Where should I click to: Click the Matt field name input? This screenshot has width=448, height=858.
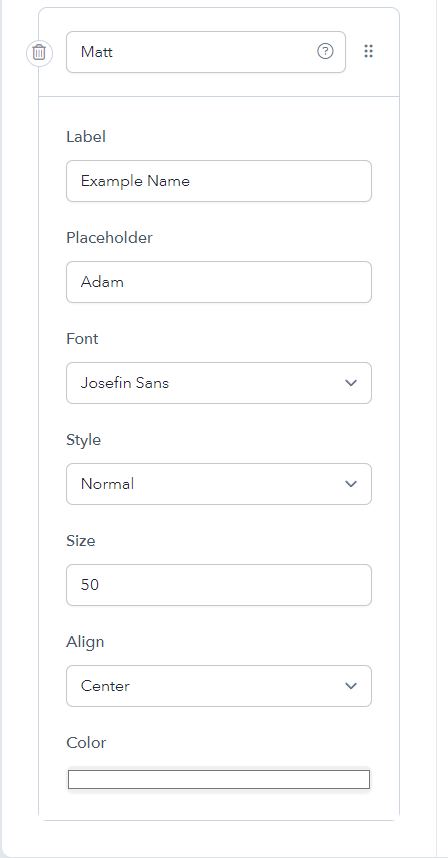[x=206, y=52]
